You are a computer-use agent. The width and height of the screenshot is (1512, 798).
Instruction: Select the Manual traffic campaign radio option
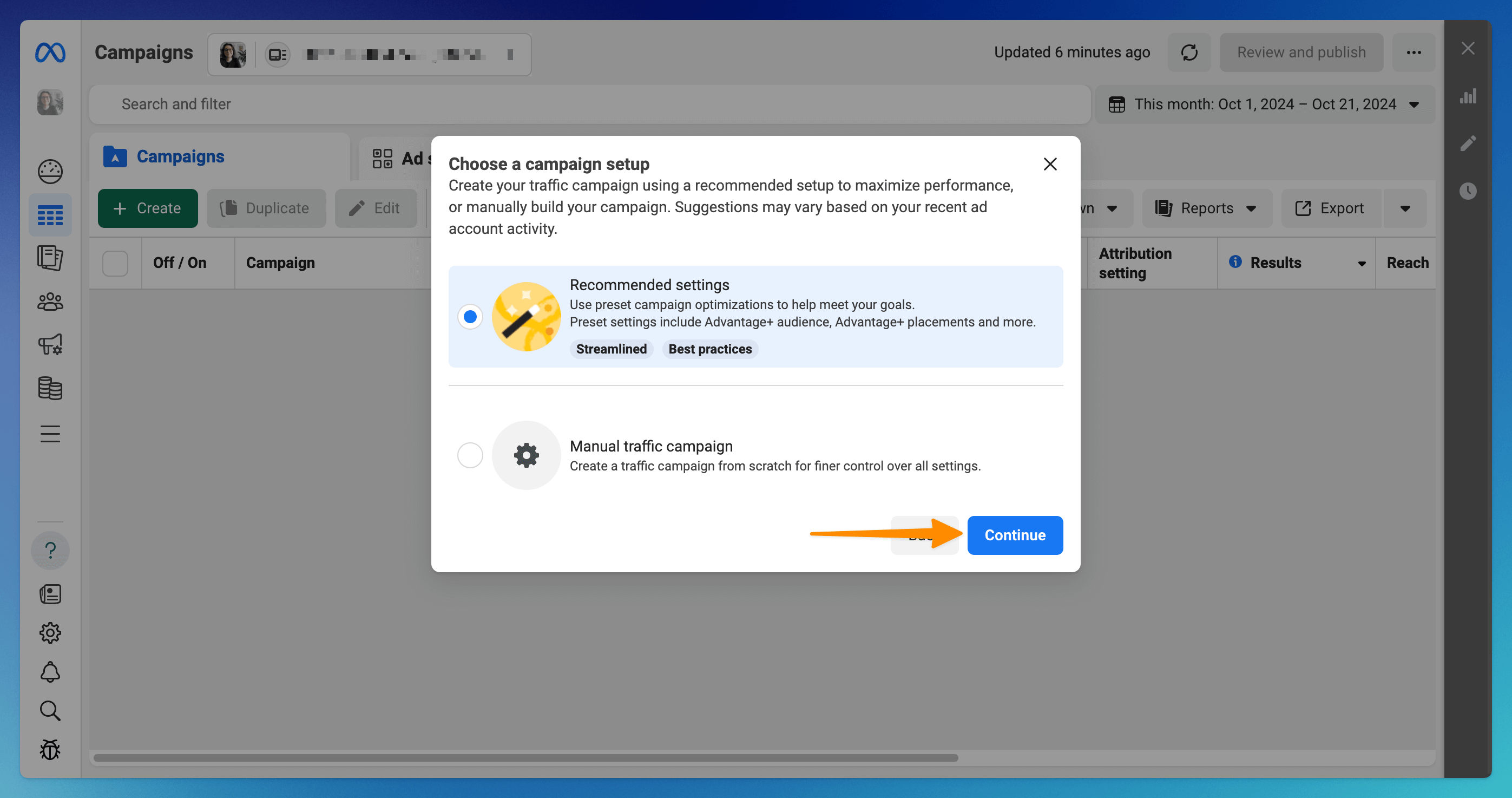point(470,455)
